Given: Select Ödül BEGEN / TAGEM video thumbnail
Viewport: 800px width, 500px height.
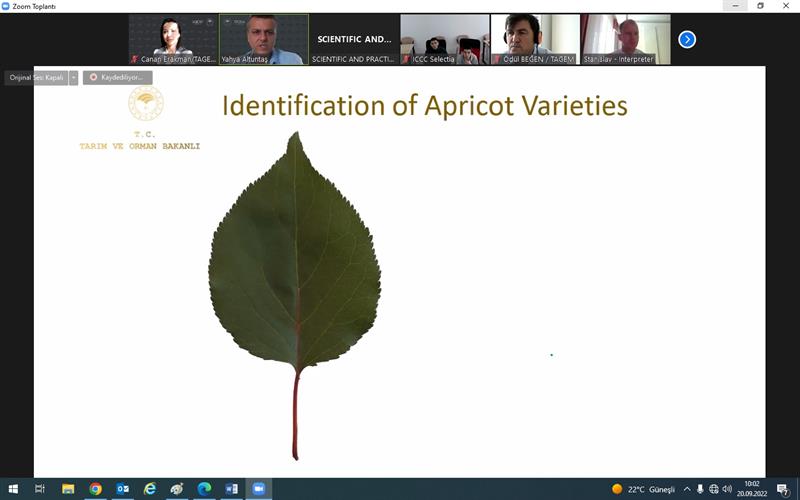Looking at the screenshot, I should click(x=535, y=39).
